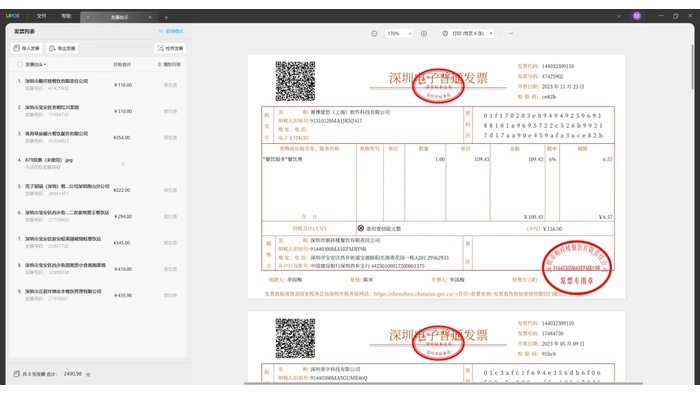This screenshot has height=395, width=700.
Task: Expand the title bar chevron dropdown
Action: click(x=619, y=16)
